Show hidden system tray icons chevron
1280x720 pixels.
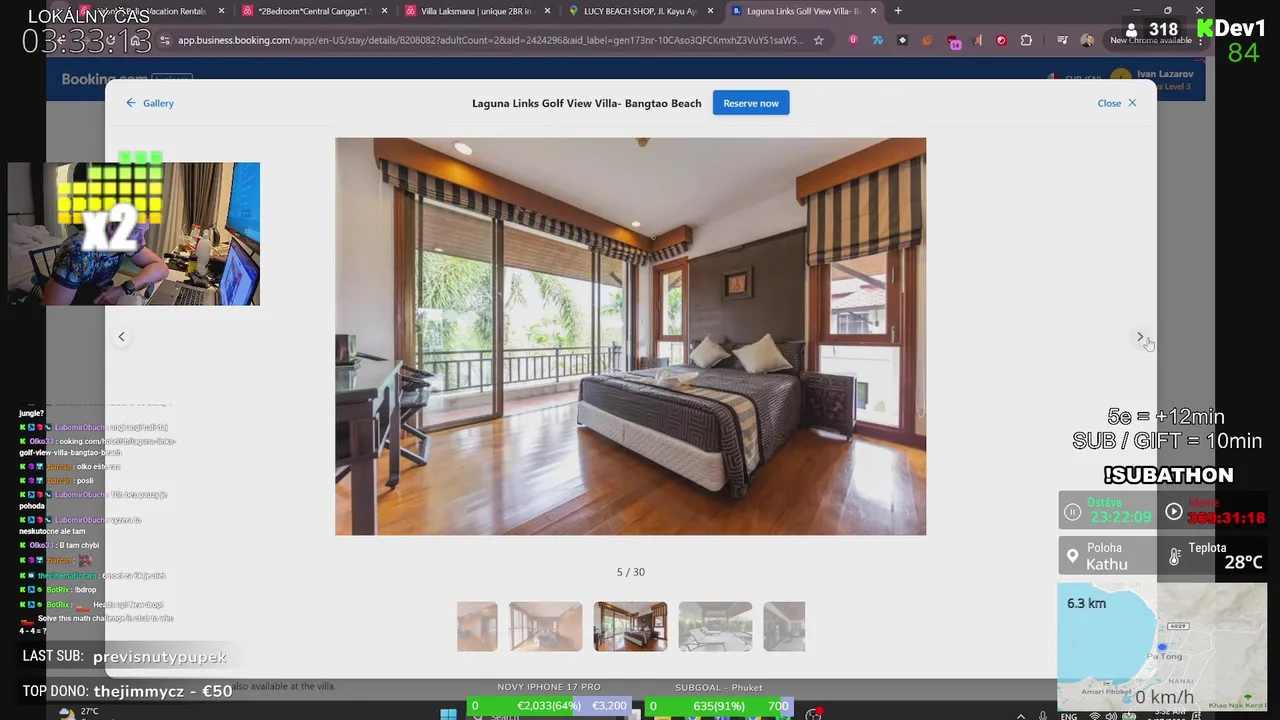click(1020, 716)
